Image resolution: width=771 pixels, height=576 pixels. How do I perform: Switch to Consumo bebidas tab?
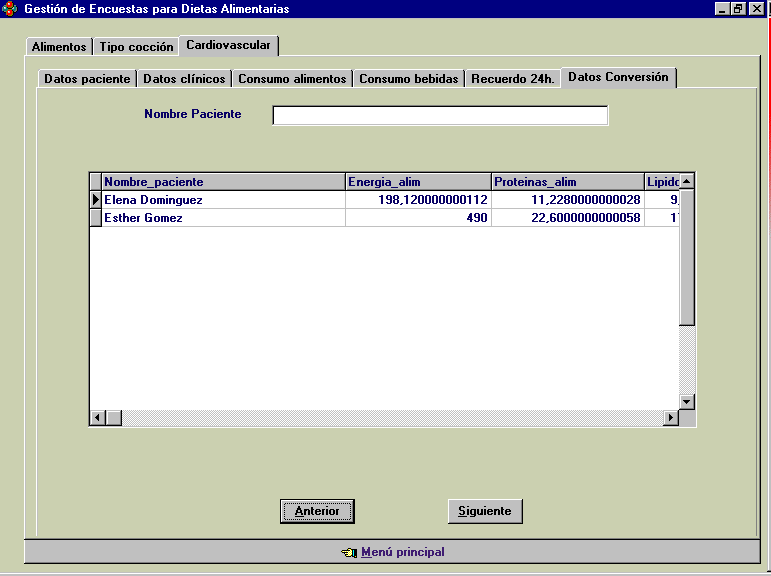point(408,79)
